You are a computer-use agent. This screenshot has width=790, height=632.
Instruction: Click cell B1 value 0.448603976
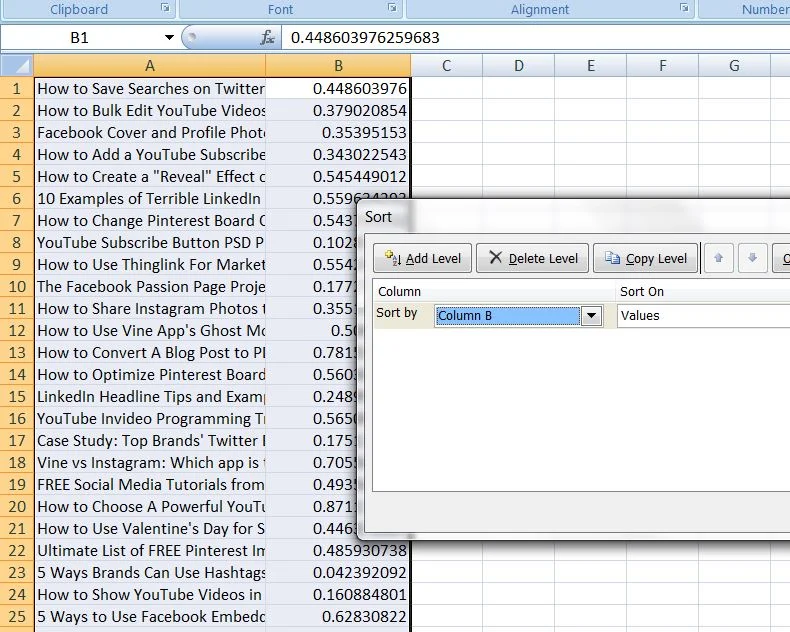(338, 89)
